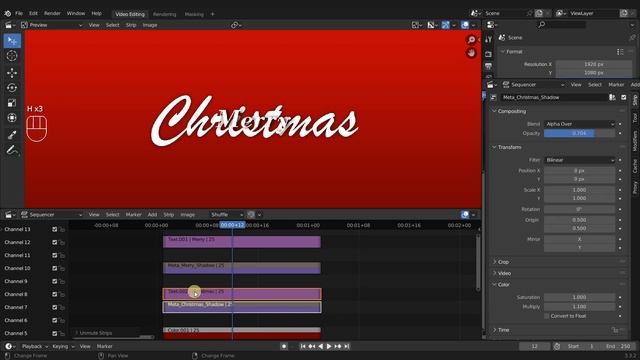Select the Cursor tool in preview toolbar
The width and height of the screenshot is (640, 360).
pos(12,56)
